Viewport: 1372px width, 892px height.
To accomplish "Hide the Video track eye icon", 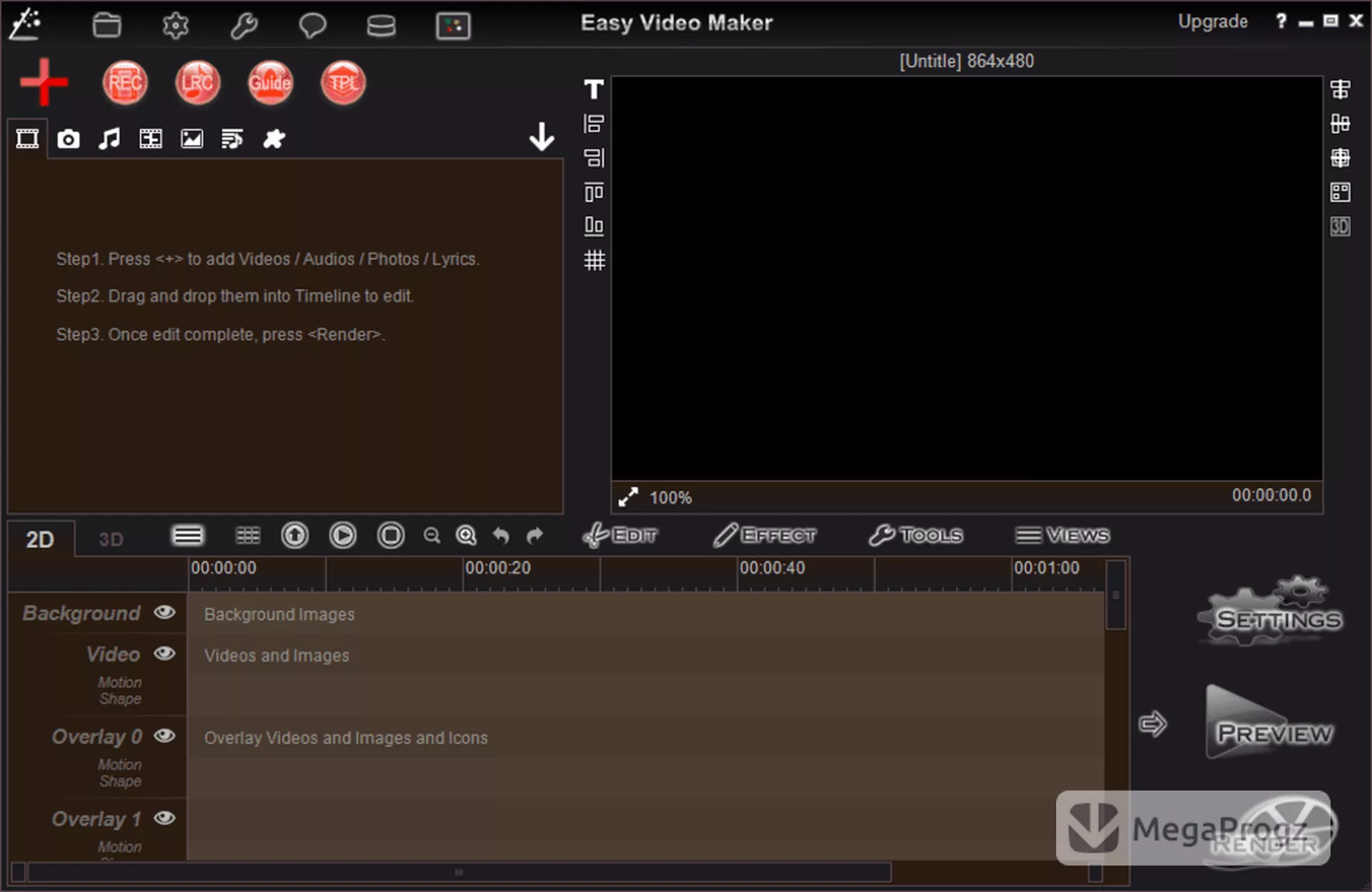I will [165, 653].
